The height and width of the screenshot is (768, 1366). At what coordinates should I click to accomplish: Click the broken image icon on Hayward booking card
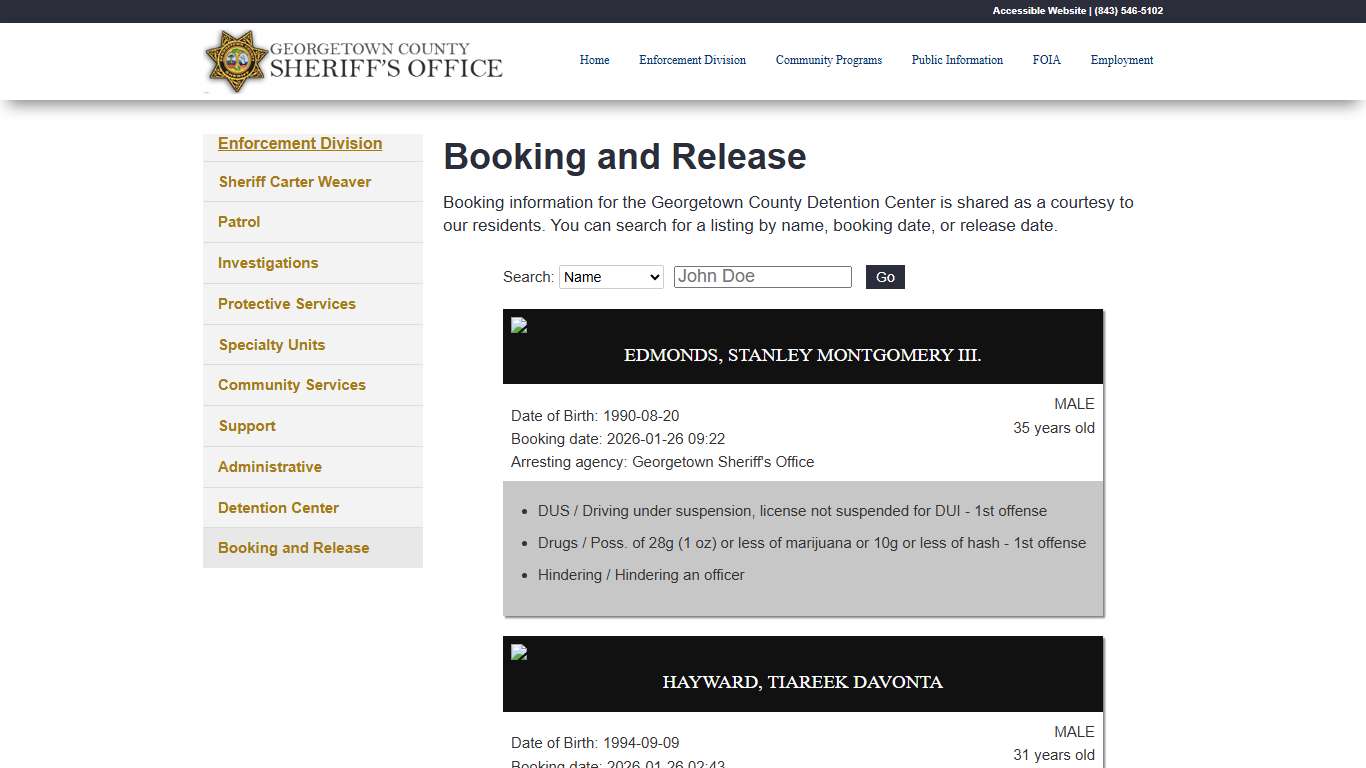[518, 652]
